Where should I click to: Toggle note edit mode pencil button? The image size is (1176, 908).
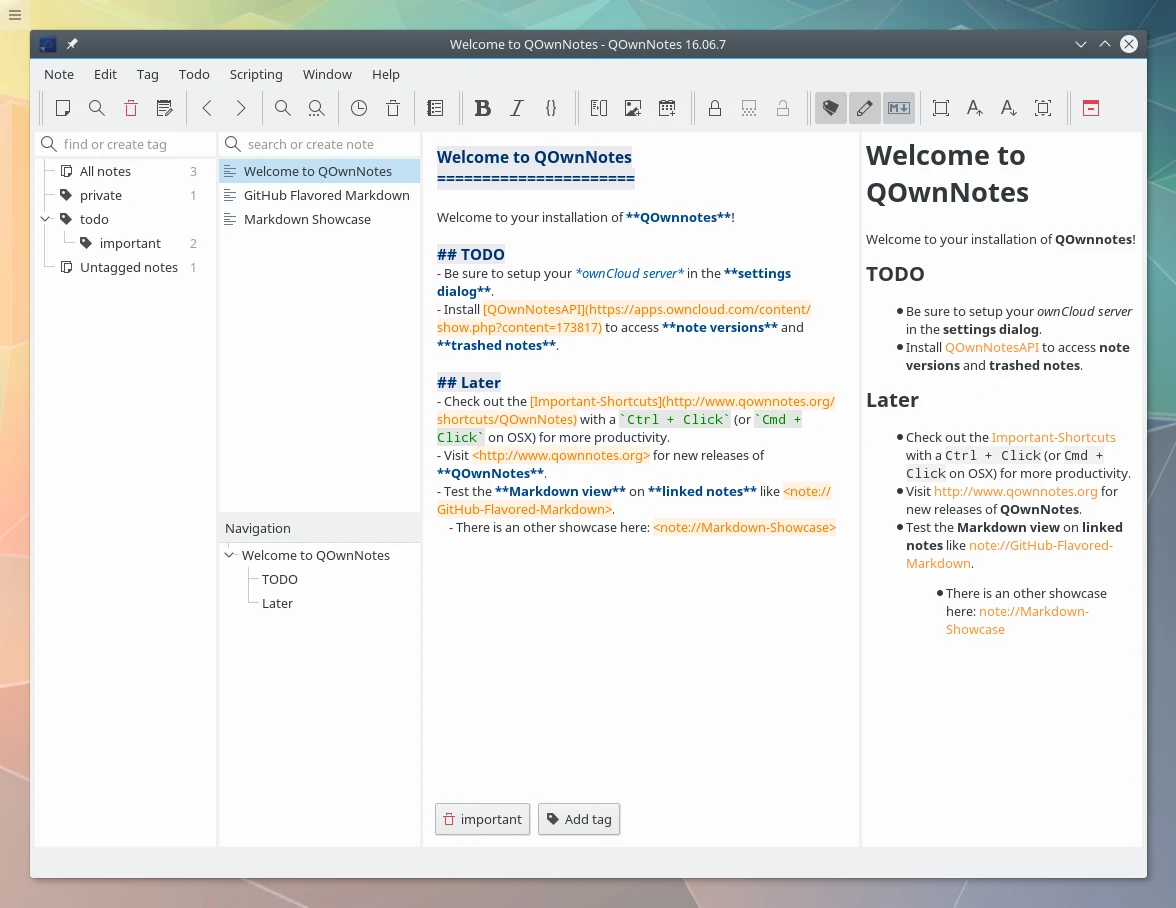coord(864,108)
